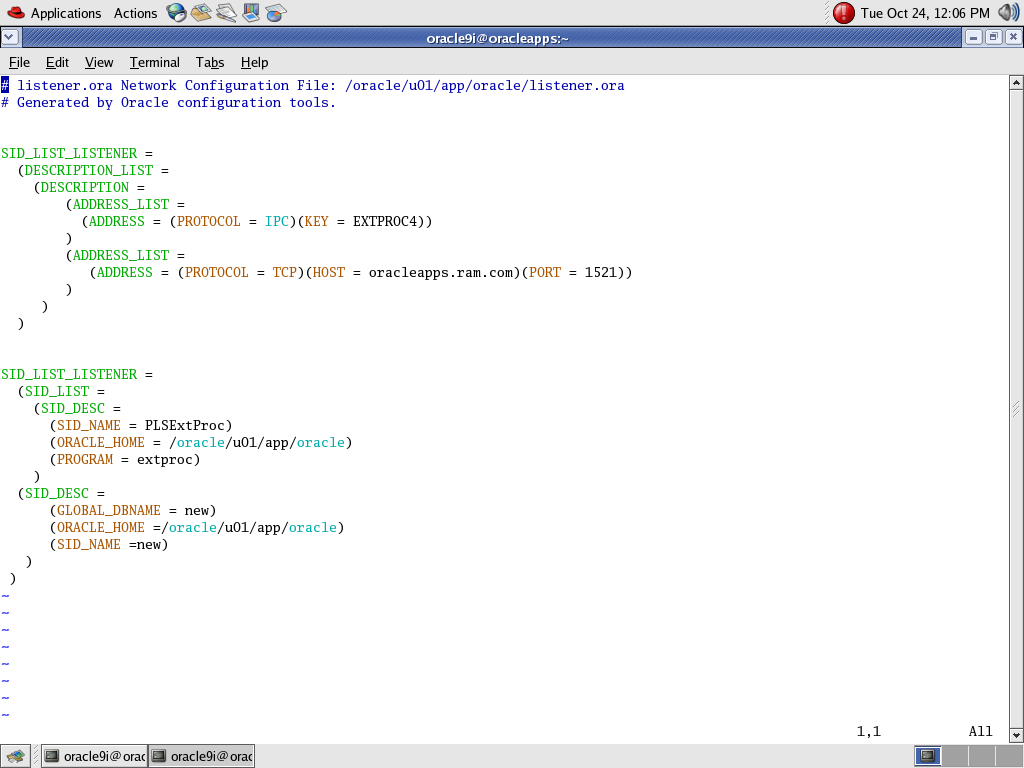
Task: Launch the presentation chart icon
Action: point(251,12)
